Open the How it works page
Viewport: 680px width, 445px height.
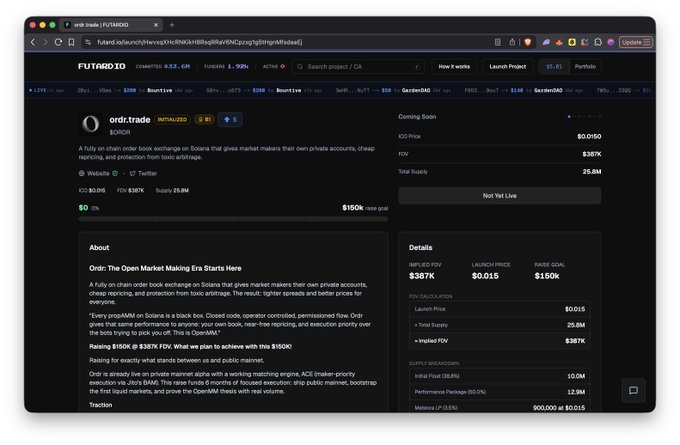[x=454, y=66]
